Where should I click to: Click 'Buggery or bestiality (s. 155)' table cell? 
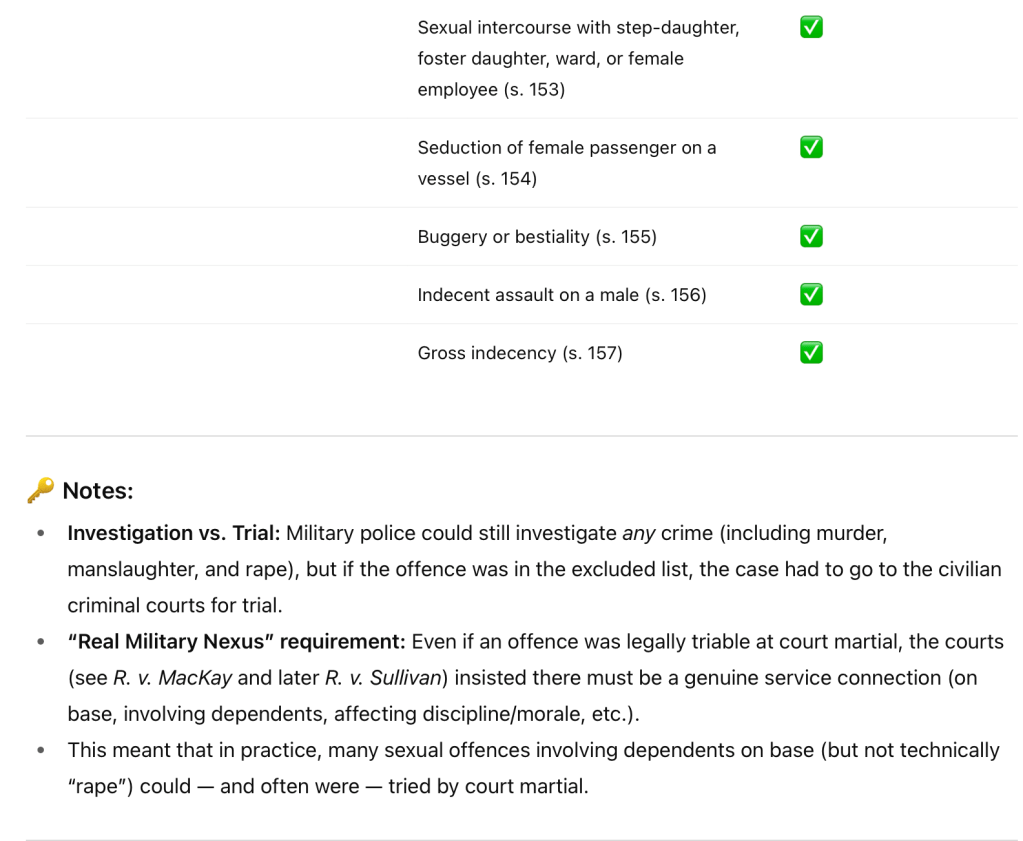pyautogui.click(x=537, y=237)
